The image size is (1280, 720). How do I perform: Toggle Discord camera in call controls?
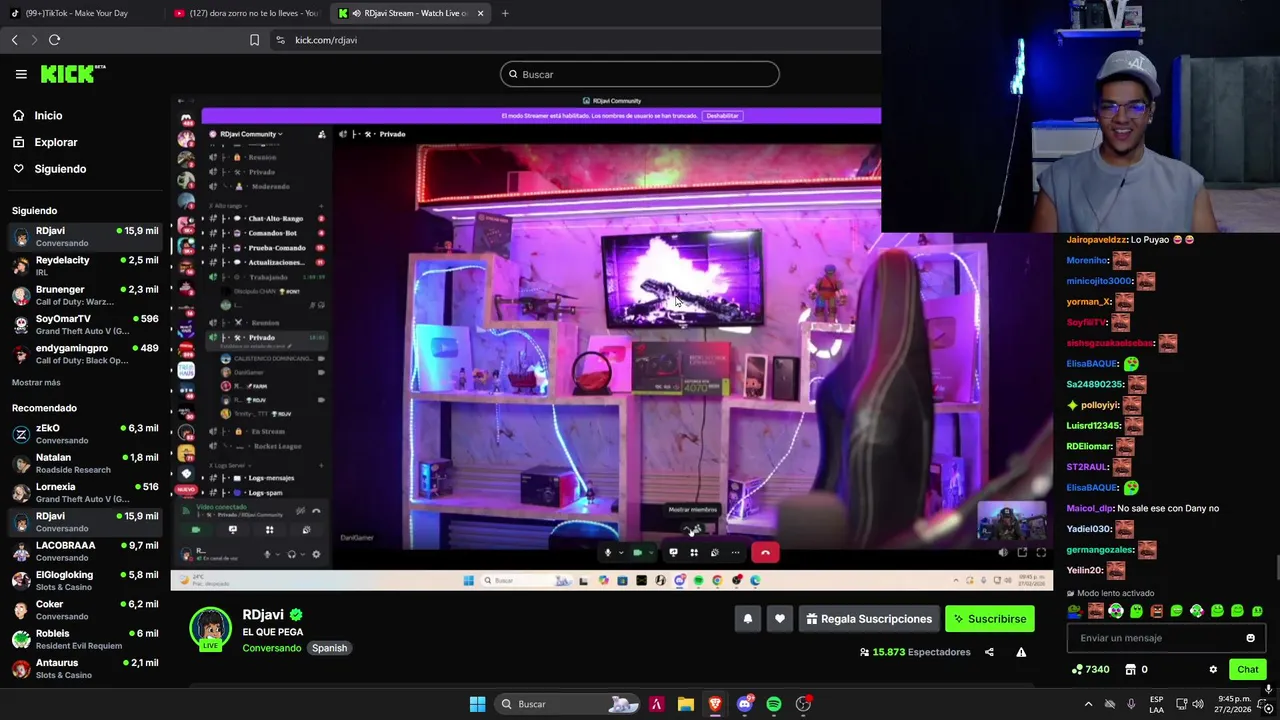pos(637,552)
